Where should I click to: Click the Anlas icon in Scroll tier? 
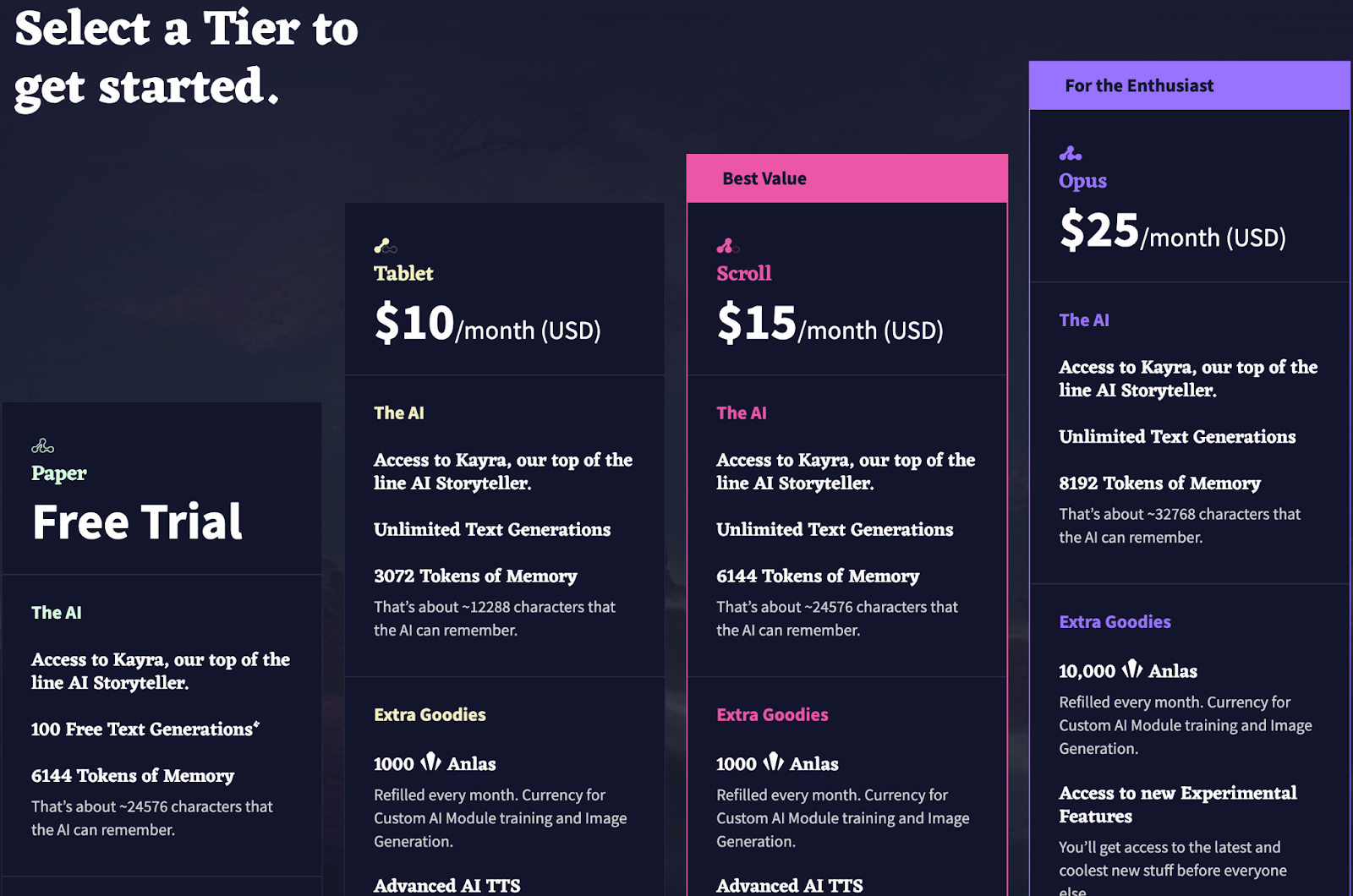[x=774, y=762]
